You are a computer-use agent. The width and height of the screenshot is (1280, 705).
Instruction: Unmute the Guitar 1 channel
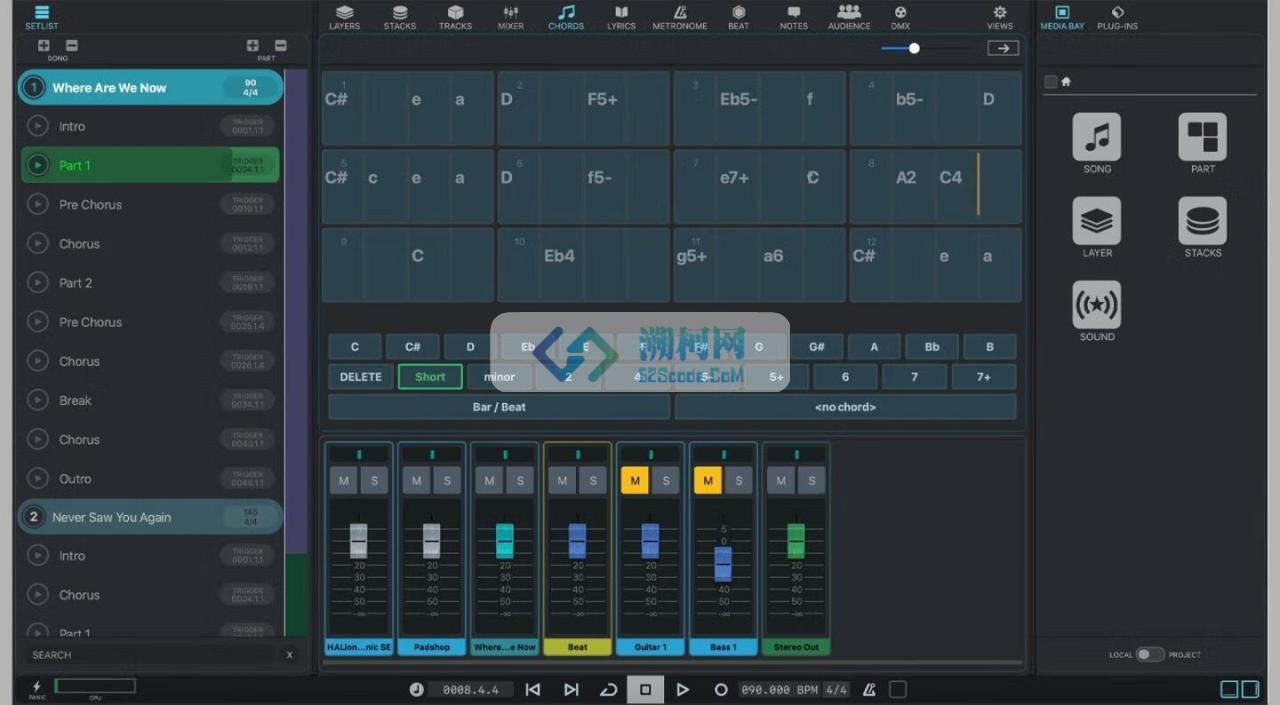(635, 481)
